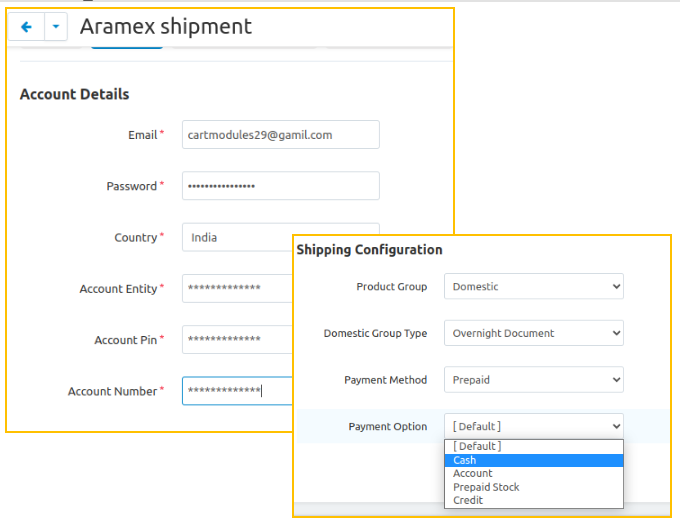
Task: Click the Payment Option label
Action: (388, 427)
